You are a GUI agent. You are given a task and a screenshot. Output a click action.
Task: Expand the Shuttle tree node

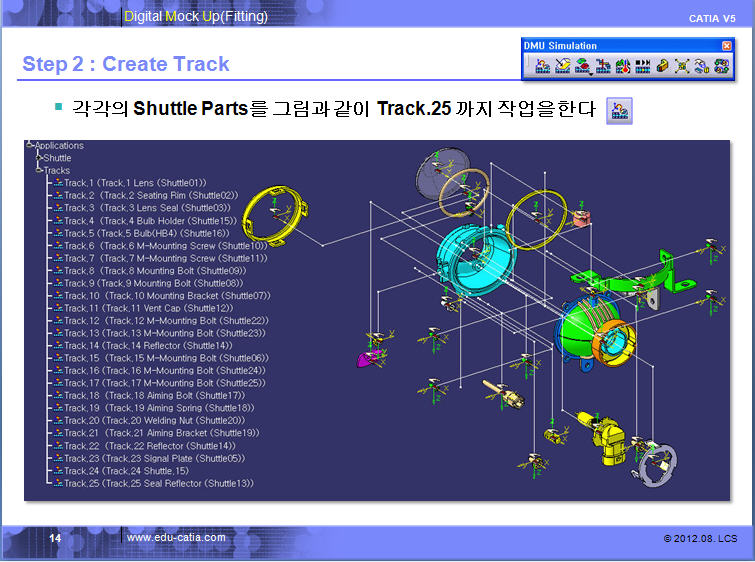39,158
